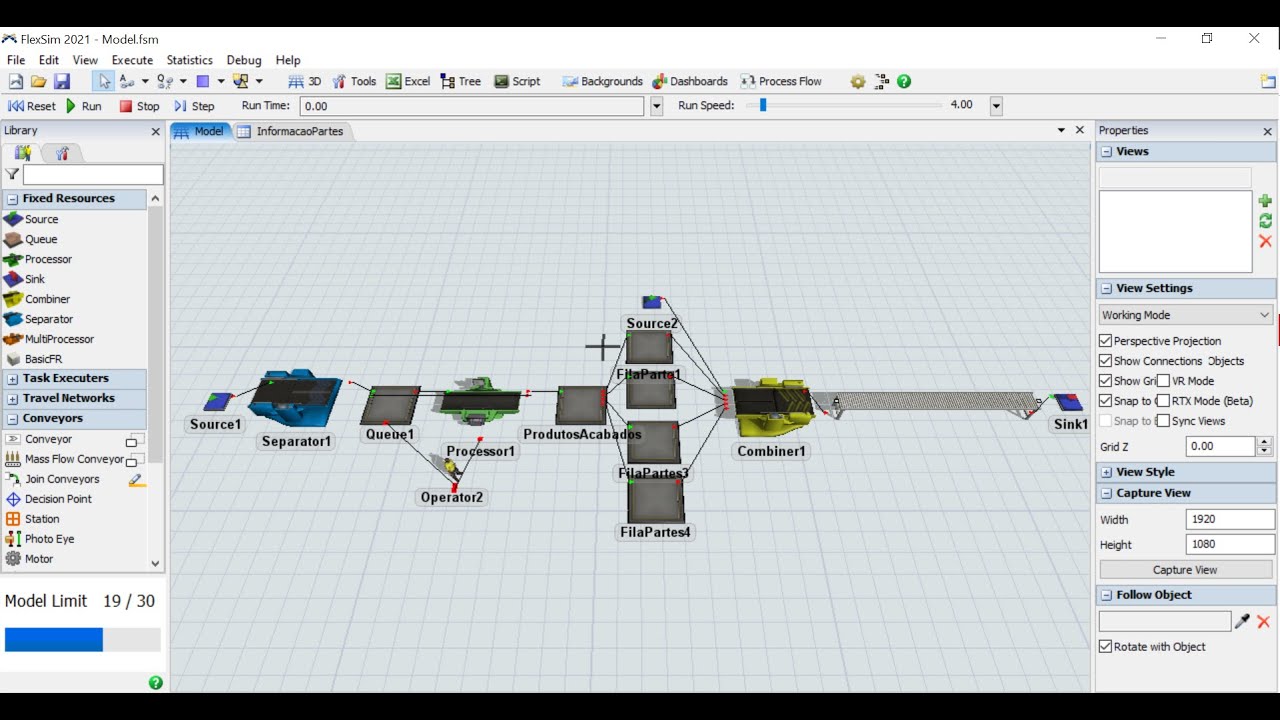Image resolution: width=1280 pixels, height=720 pixels.
Task: Click the Capture View button
Action: pos(1186,570)
